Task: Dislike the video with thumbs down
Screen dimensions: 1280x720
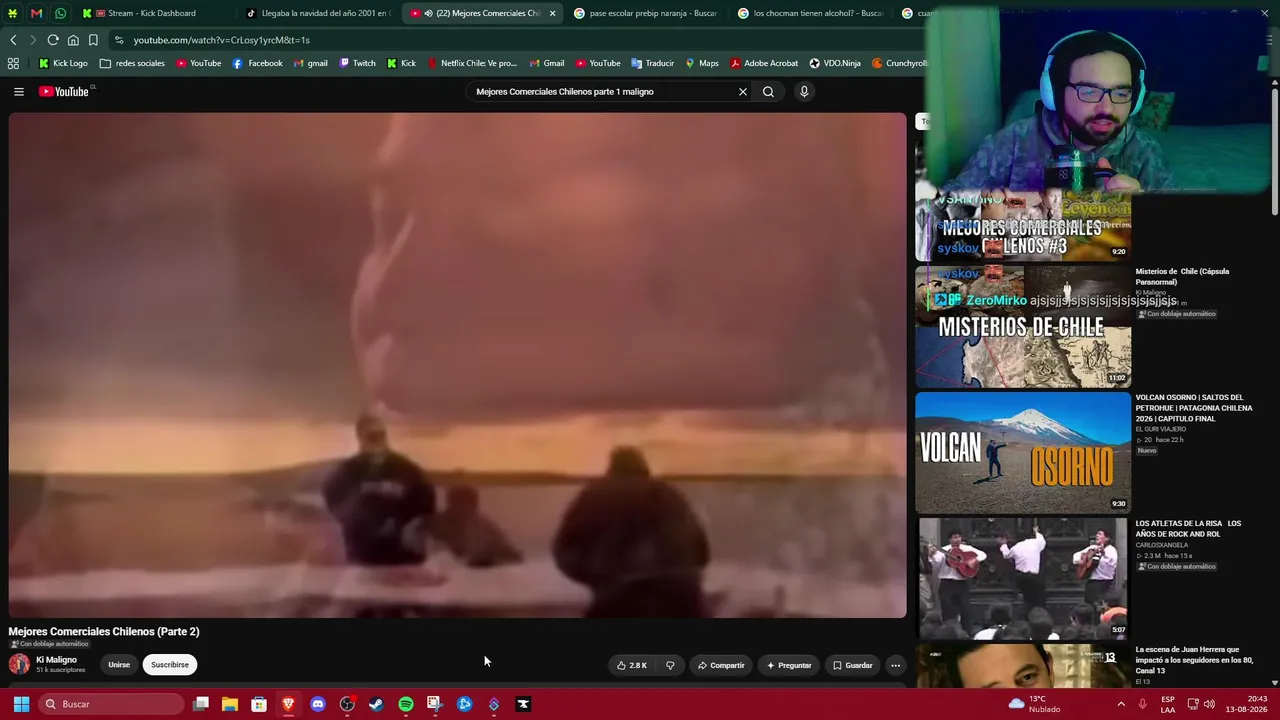Action: click(670, 665)
